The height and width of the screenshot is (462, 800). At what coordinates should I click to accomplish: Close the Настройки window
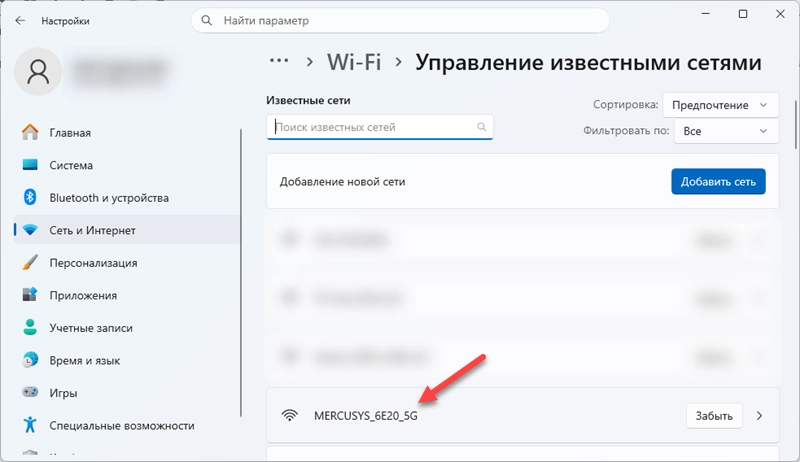[780, 14]
